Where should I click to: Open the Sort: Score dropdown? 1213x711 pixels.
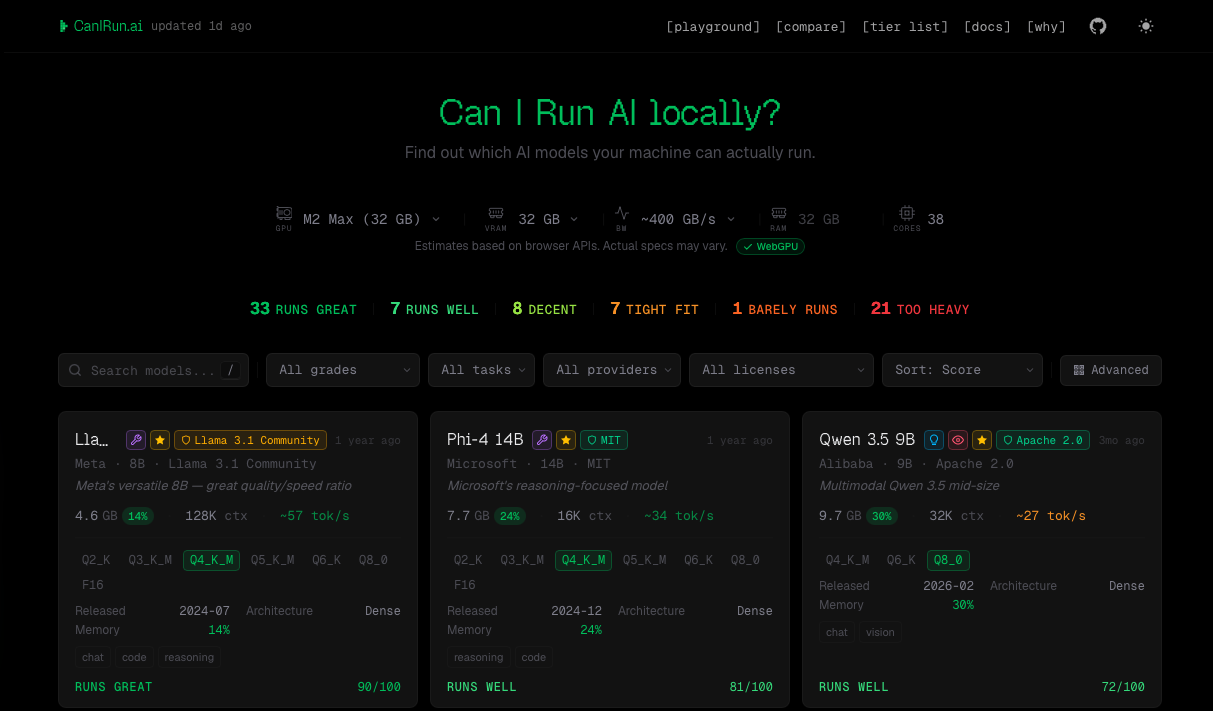(x=962, y=370)
